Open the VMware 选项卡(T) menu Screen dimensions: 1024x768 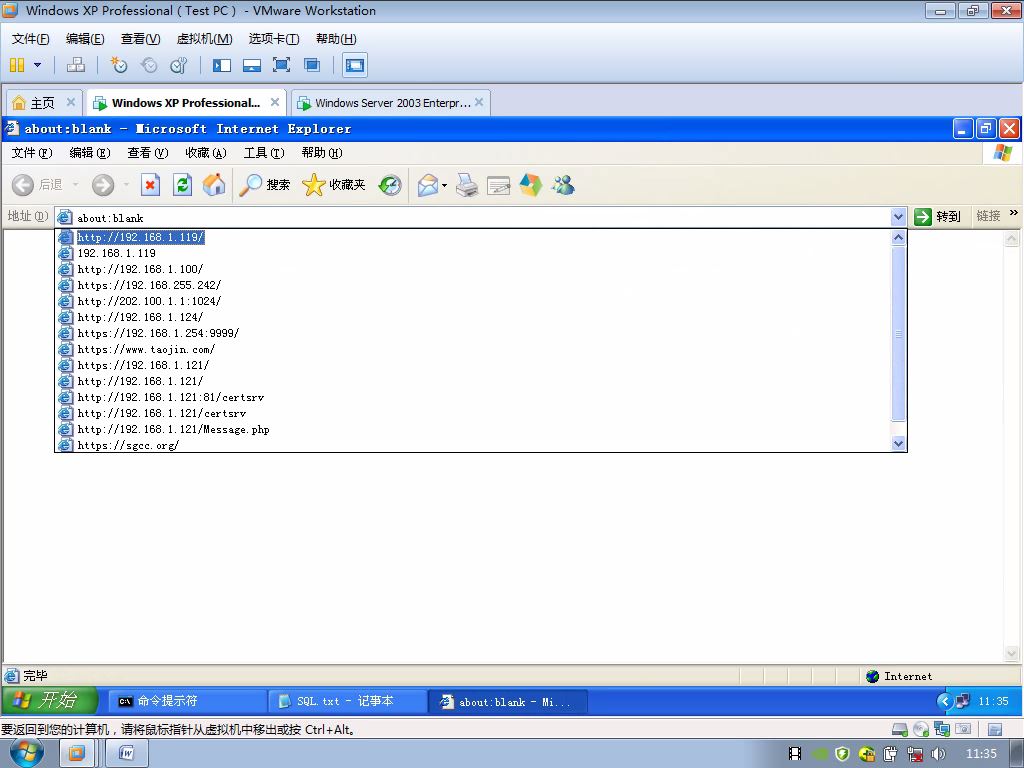274,39
